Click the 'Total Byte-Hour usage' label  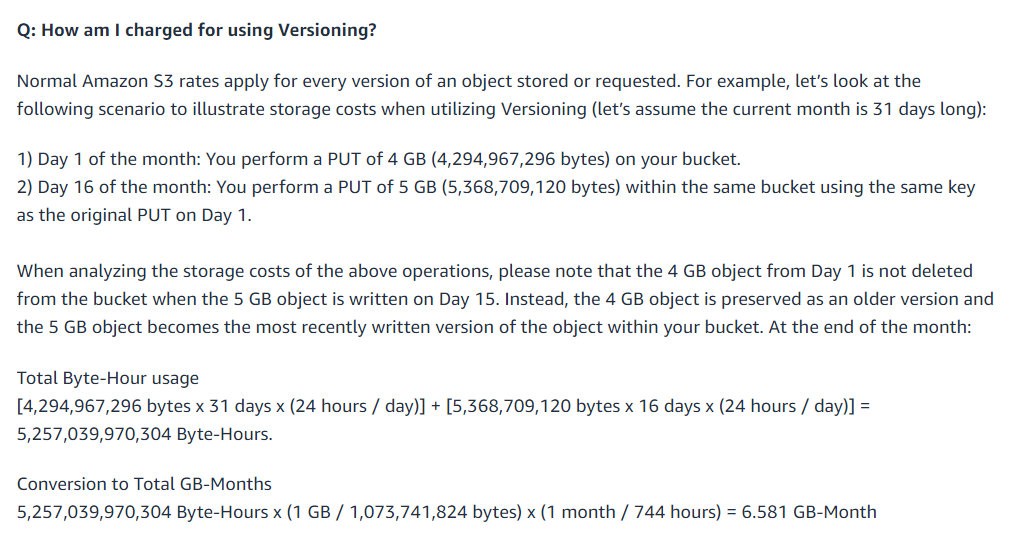tap(108, 378)
